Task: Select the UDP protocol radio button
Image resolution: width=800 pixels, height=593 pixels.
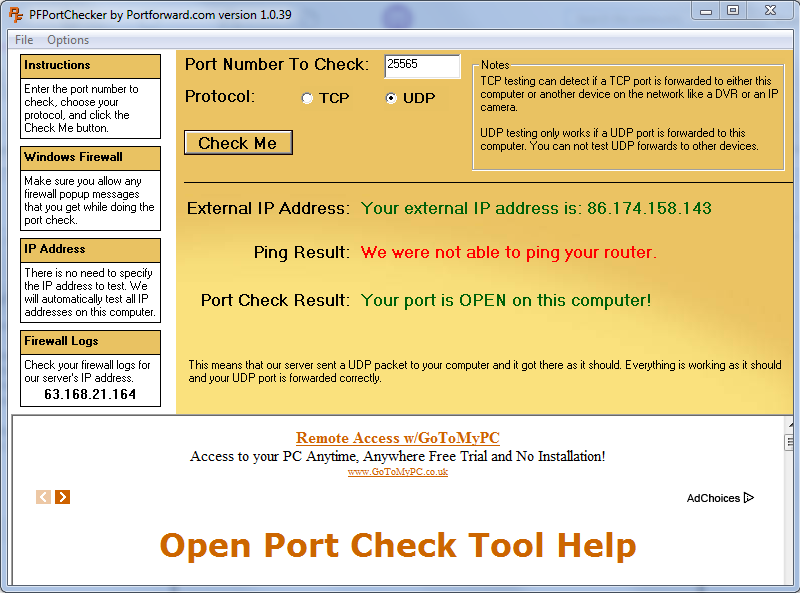Action: (391, 98)
